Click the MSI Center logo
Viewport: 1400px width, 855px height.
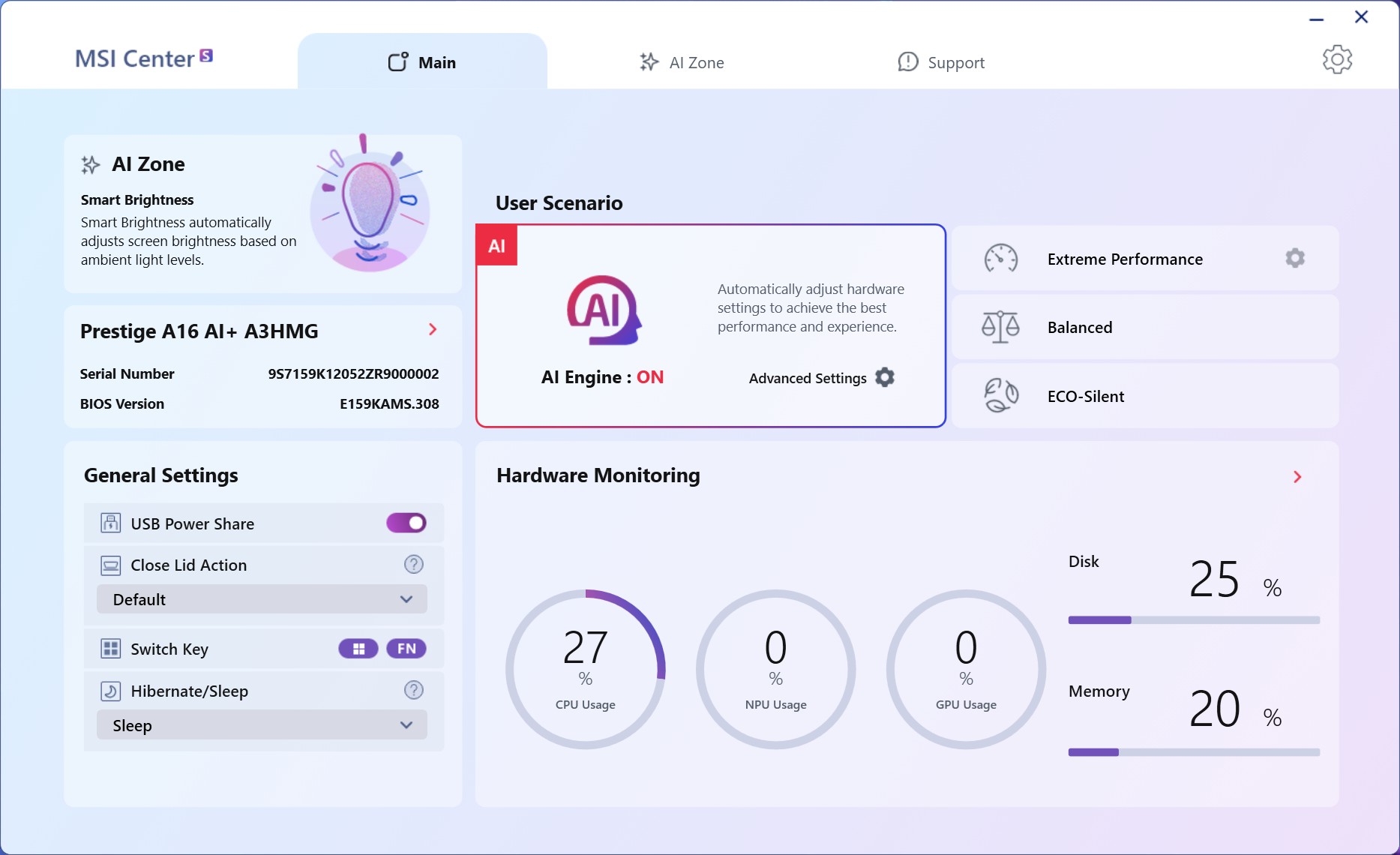pyautogui.click(x=144, y=58)
